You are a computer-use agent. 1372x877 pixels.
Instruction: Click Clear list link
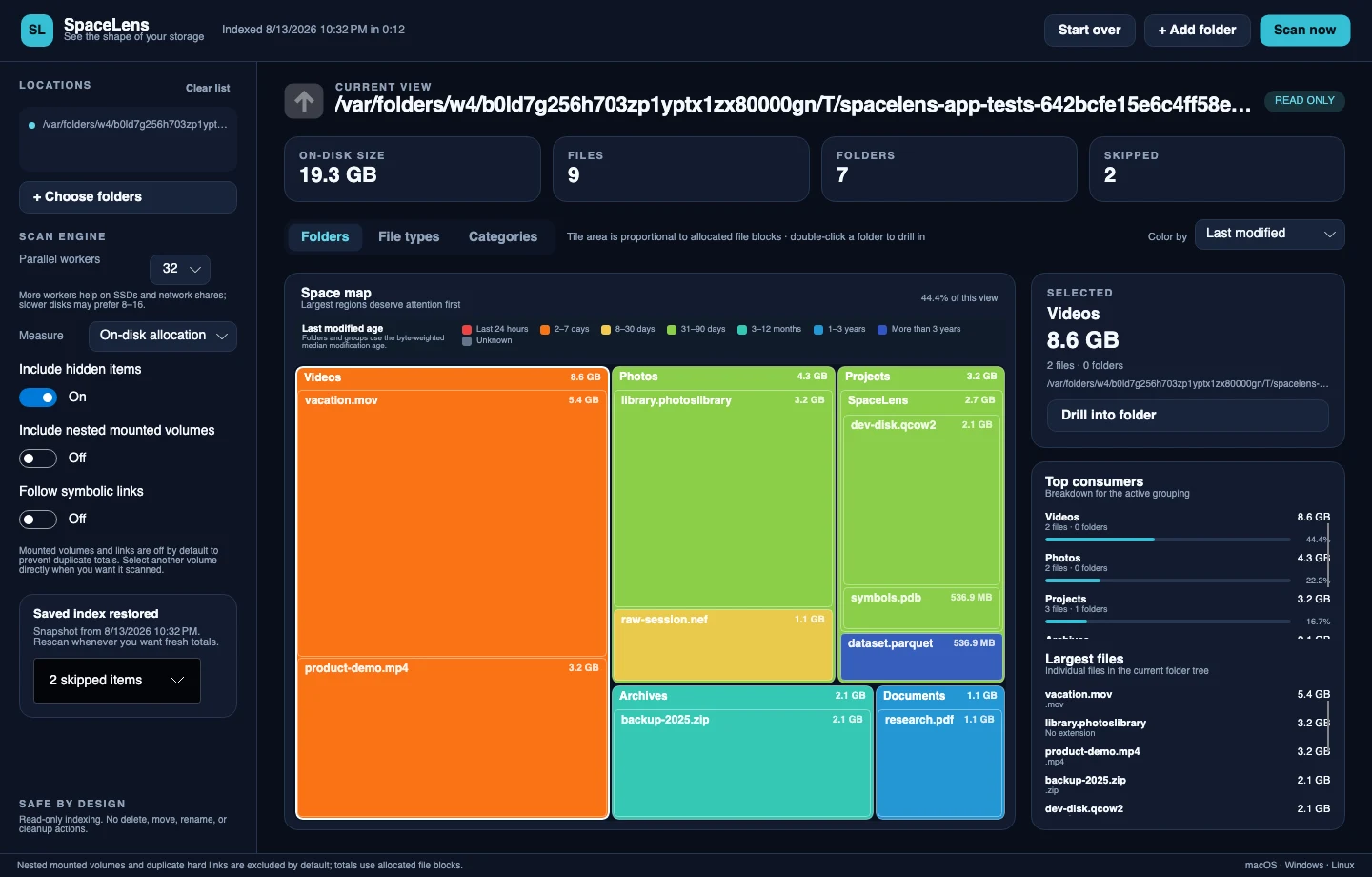[x=208, y=88]
